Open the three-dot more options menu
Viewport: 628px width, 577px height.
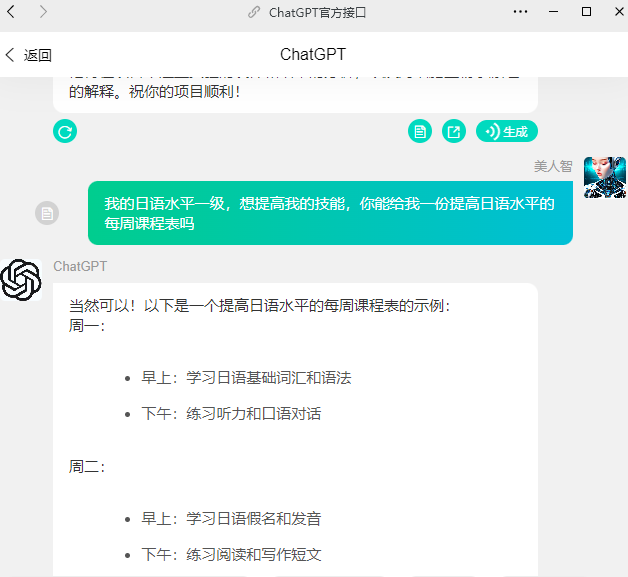520,12
